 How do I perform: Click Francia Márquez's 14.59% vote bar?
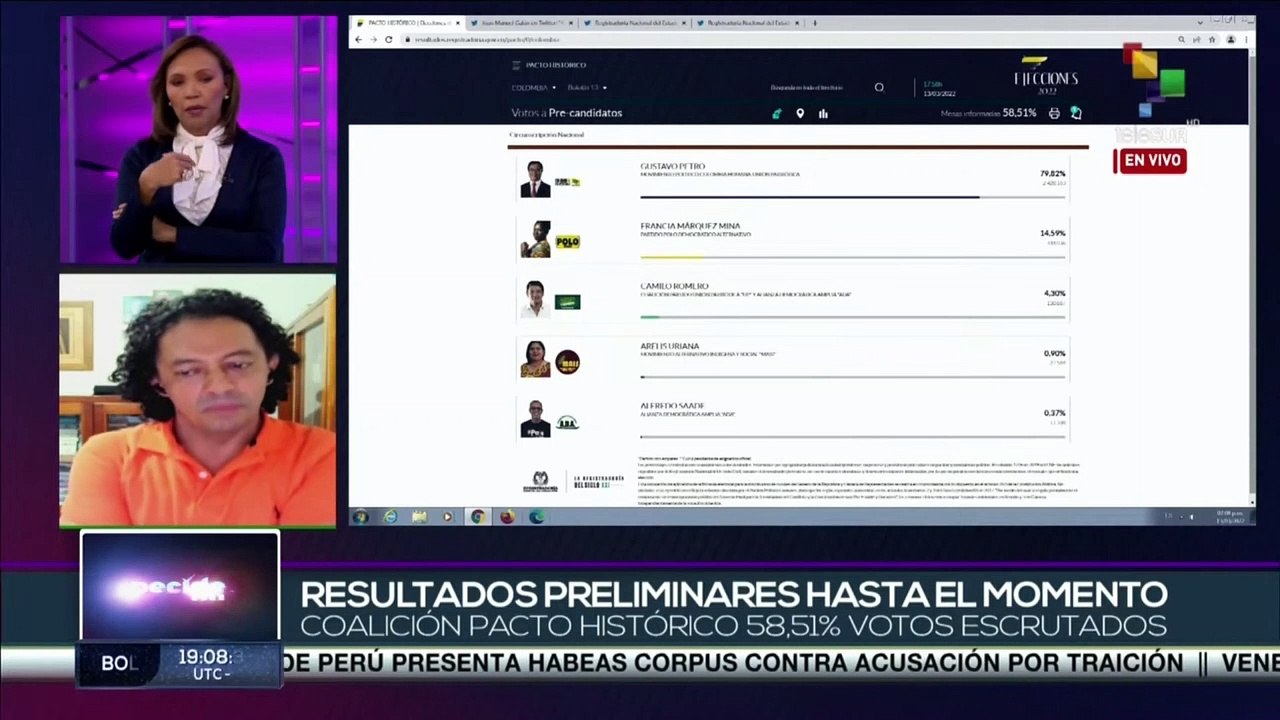pyautogui.click(x=853, y=257)
